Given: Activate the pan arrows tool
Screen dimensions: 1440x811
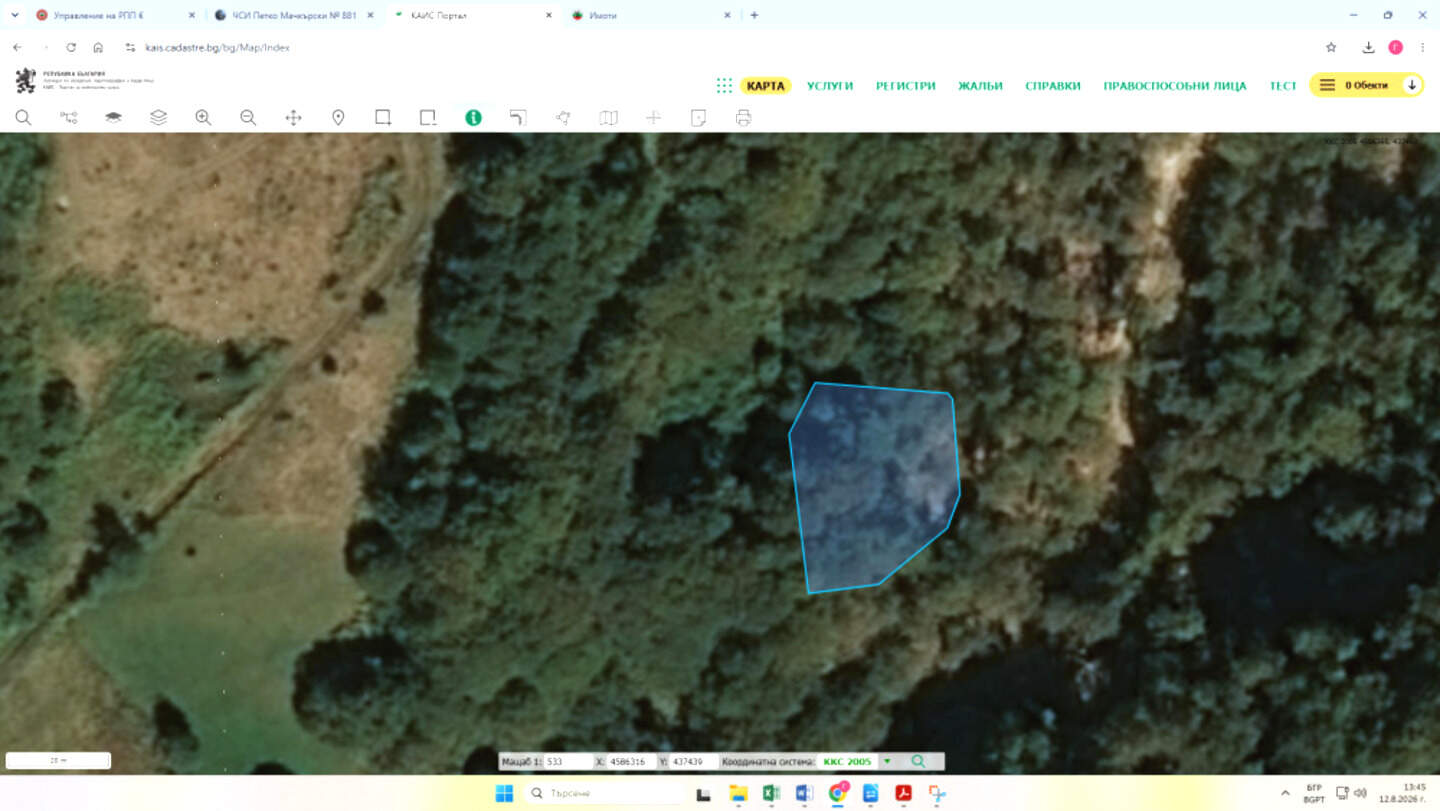Looking at the screenshot, I should pyautogui.click(x=293, y=118).
